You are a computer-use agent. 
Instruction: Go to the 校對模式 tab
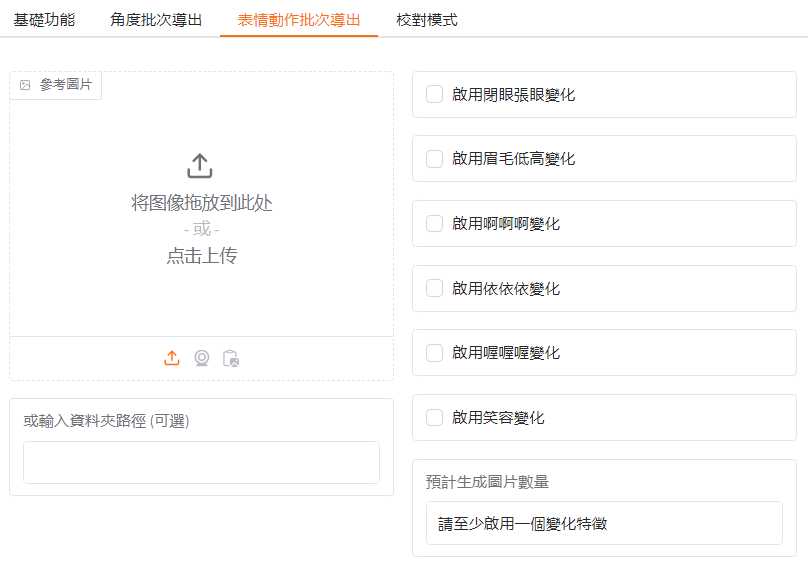click(427, 20)
